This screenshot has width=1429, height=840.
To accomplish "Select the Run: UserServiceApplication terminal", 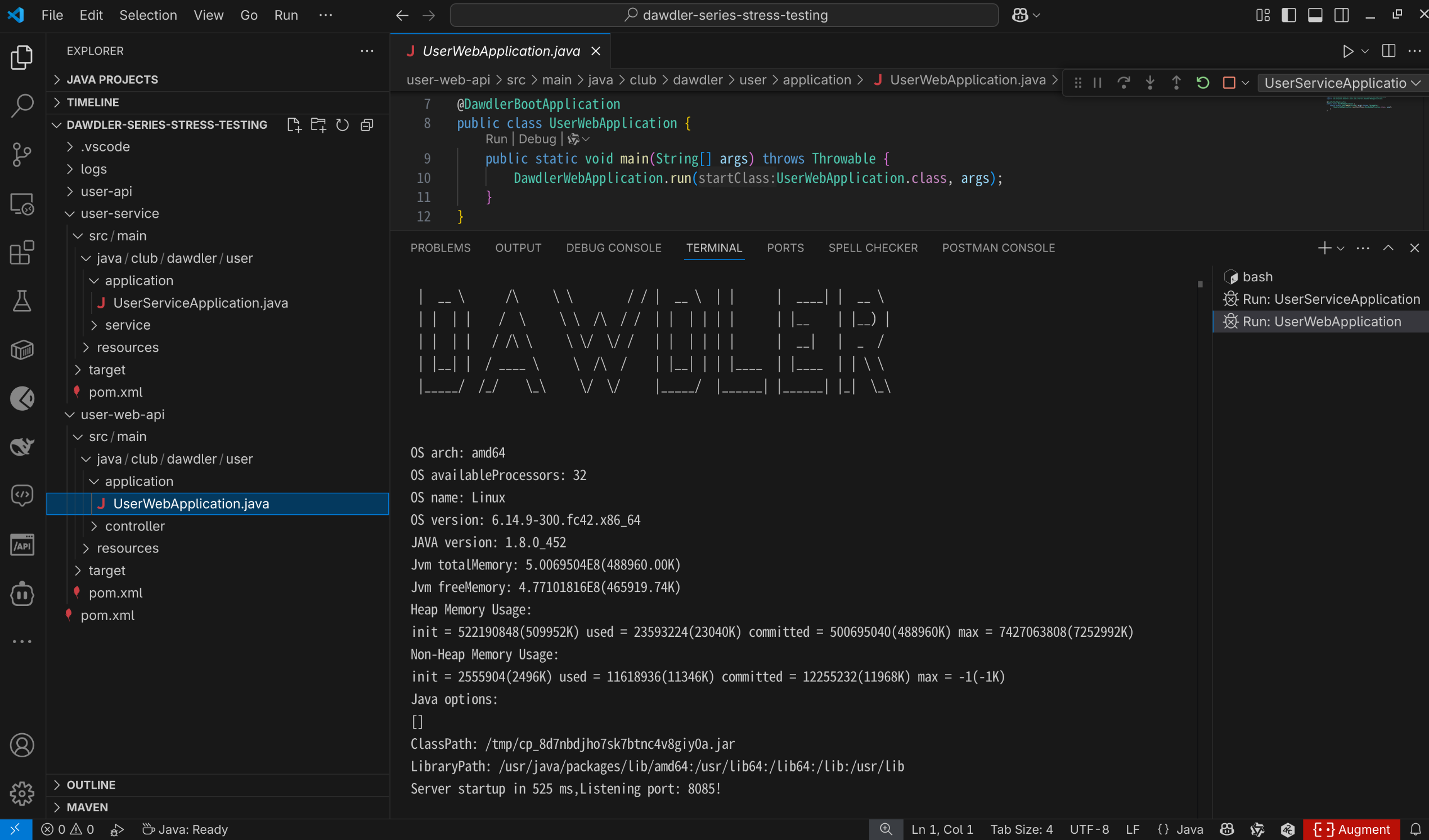I will tap(1330, 299).
